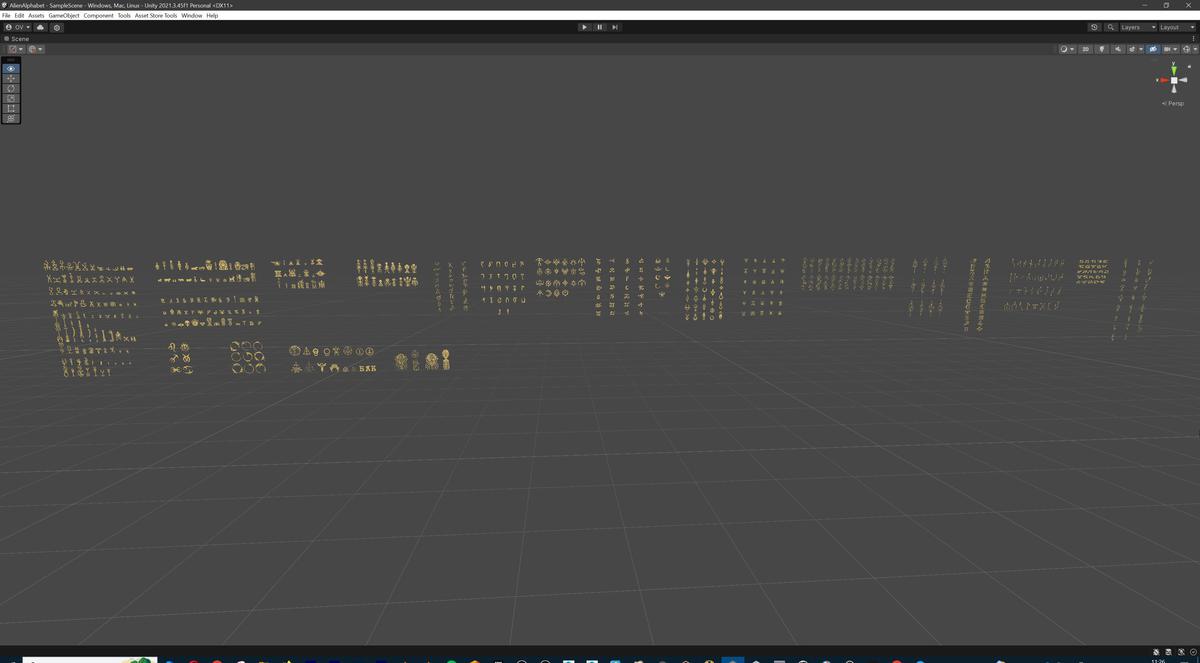The width and height of the screenshot is (1200, 663).
Task: Open the Assets menu
Action: click(x=37, y=15)
